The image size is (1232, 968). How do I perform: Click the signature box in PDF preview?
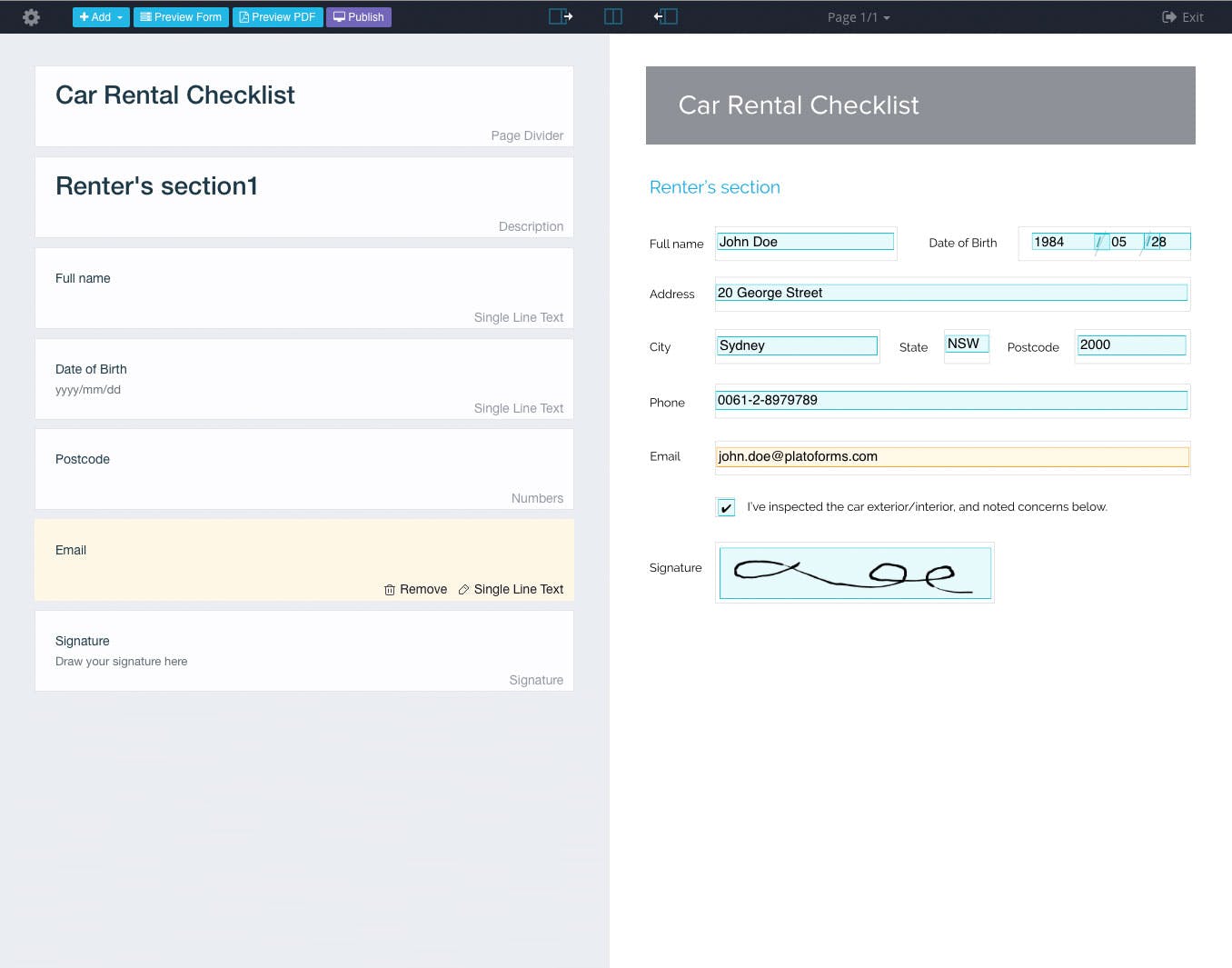coord(854,573)
